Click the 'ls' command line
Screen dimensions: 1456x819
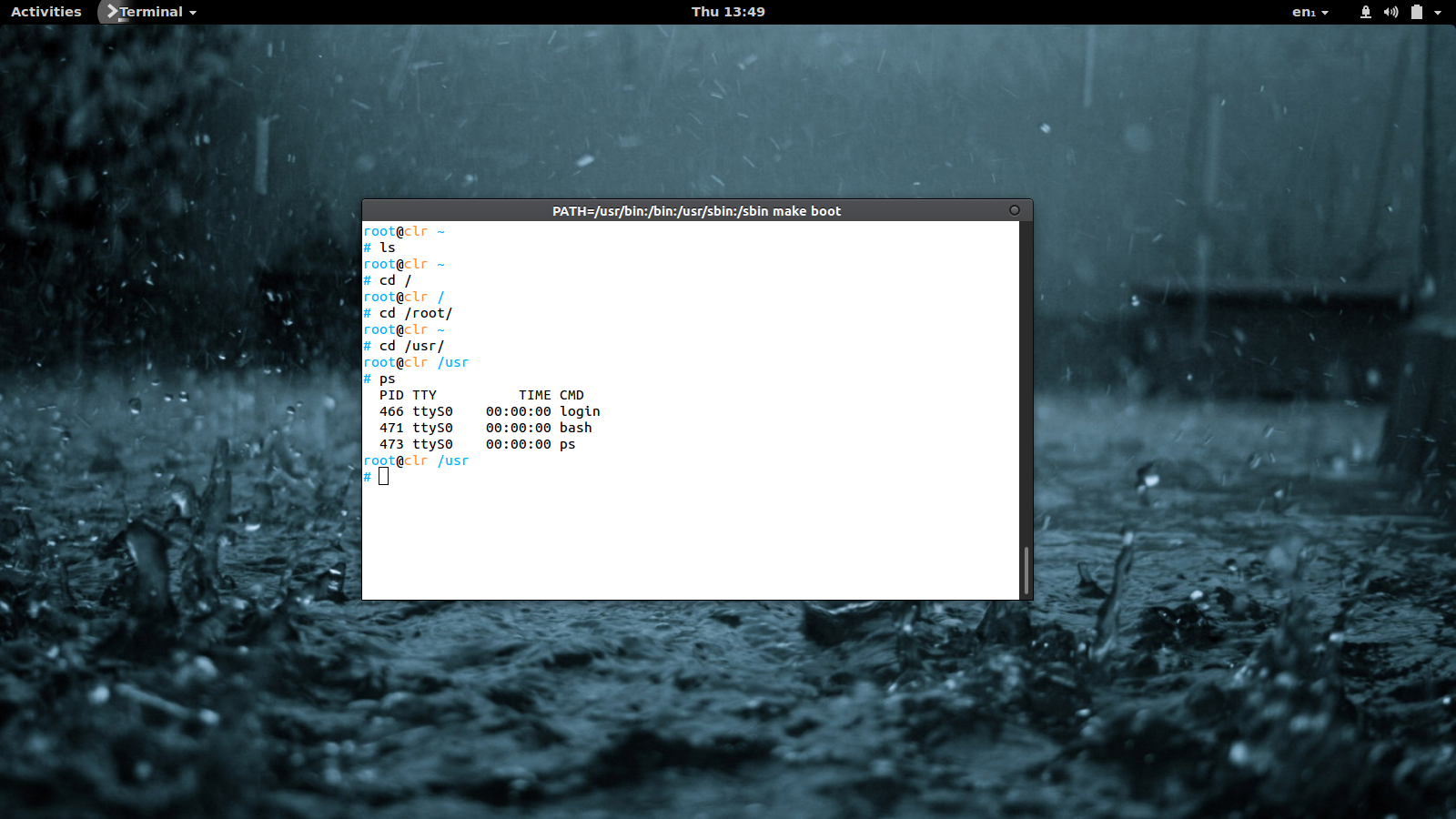pos(379,248)
